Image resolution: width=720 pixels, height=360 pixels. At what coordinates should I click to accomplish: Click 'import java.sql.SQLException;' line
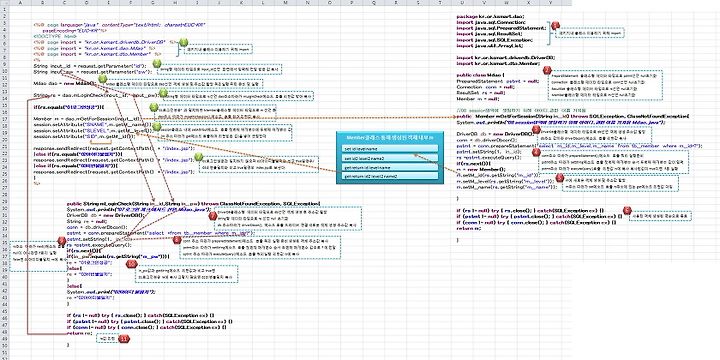point(495,40)
